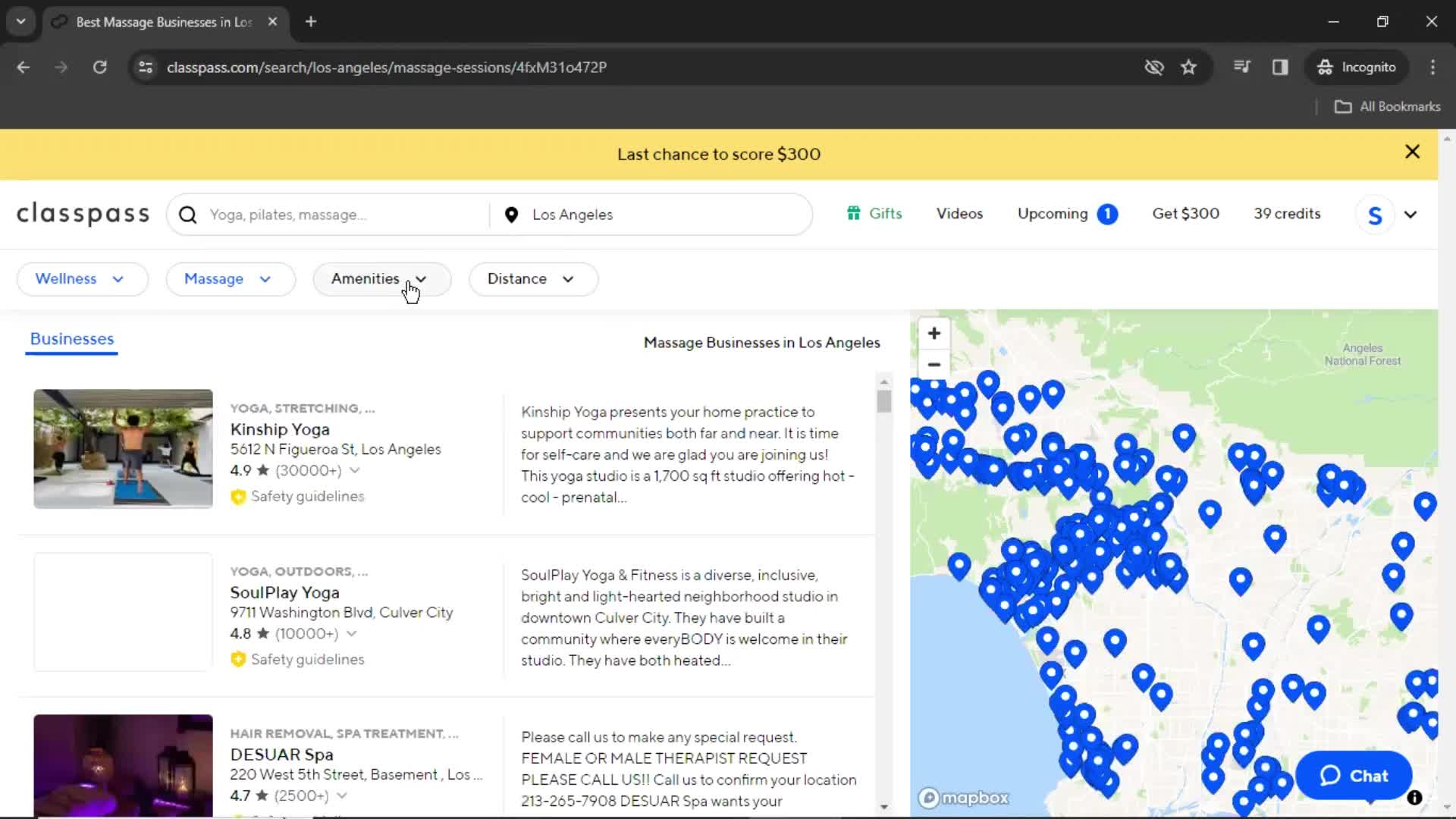Select the Businesses tab
Screen dimensions: 1456x819
coord(72,339)
